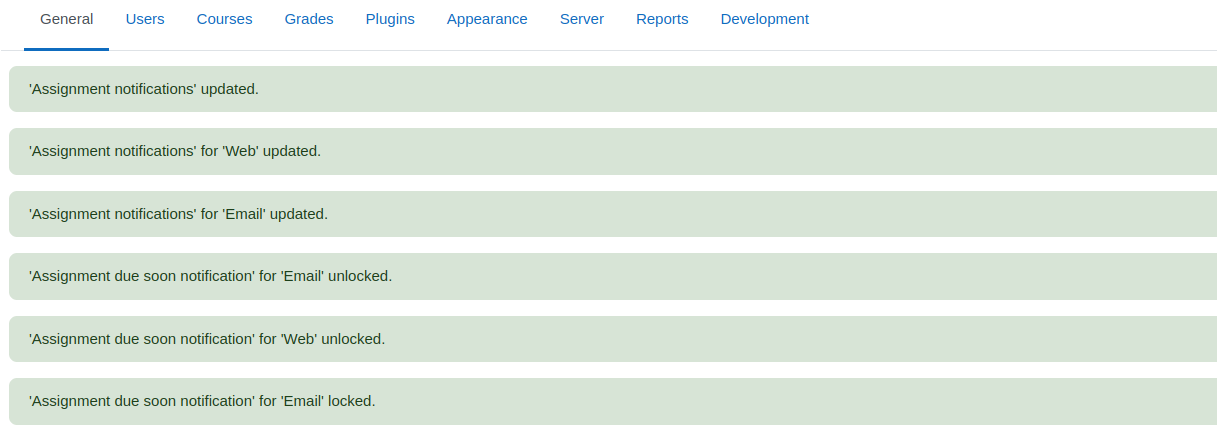
Task: Click the 'Assignment notifications' for 'Web' updated message
Action: click(x=613, y=151)
